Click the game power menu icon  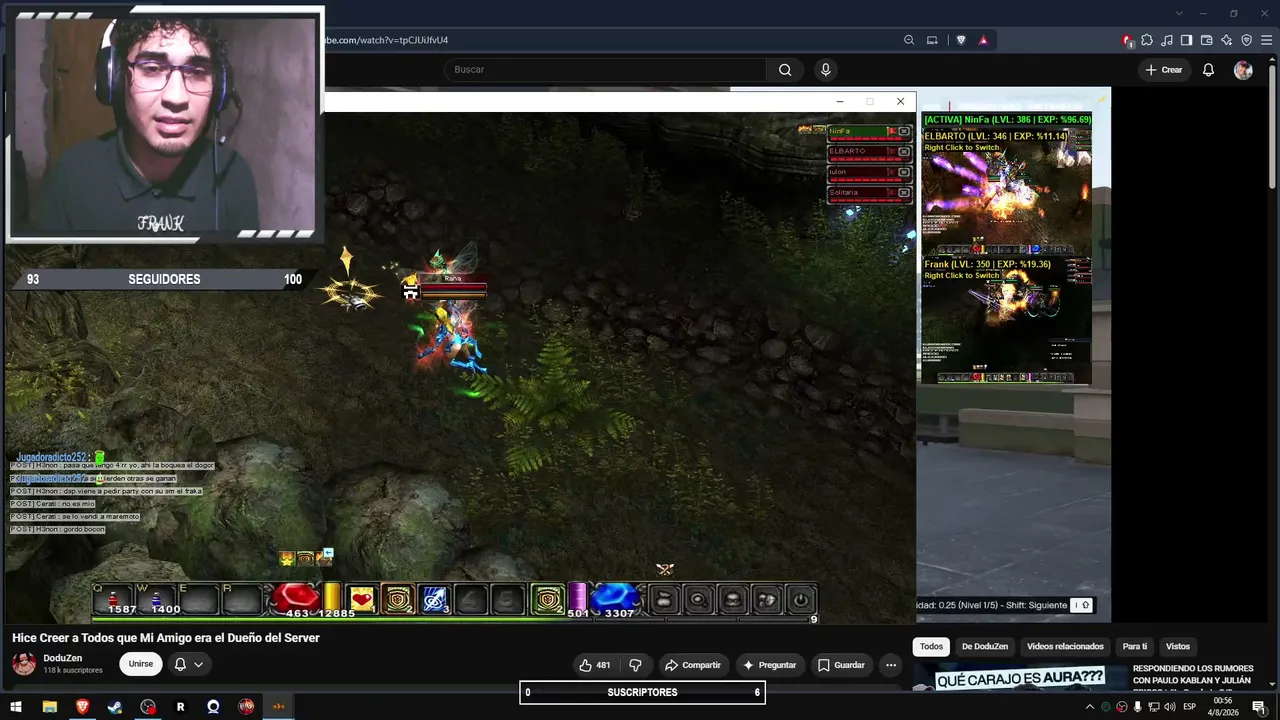tap(800, 600)
